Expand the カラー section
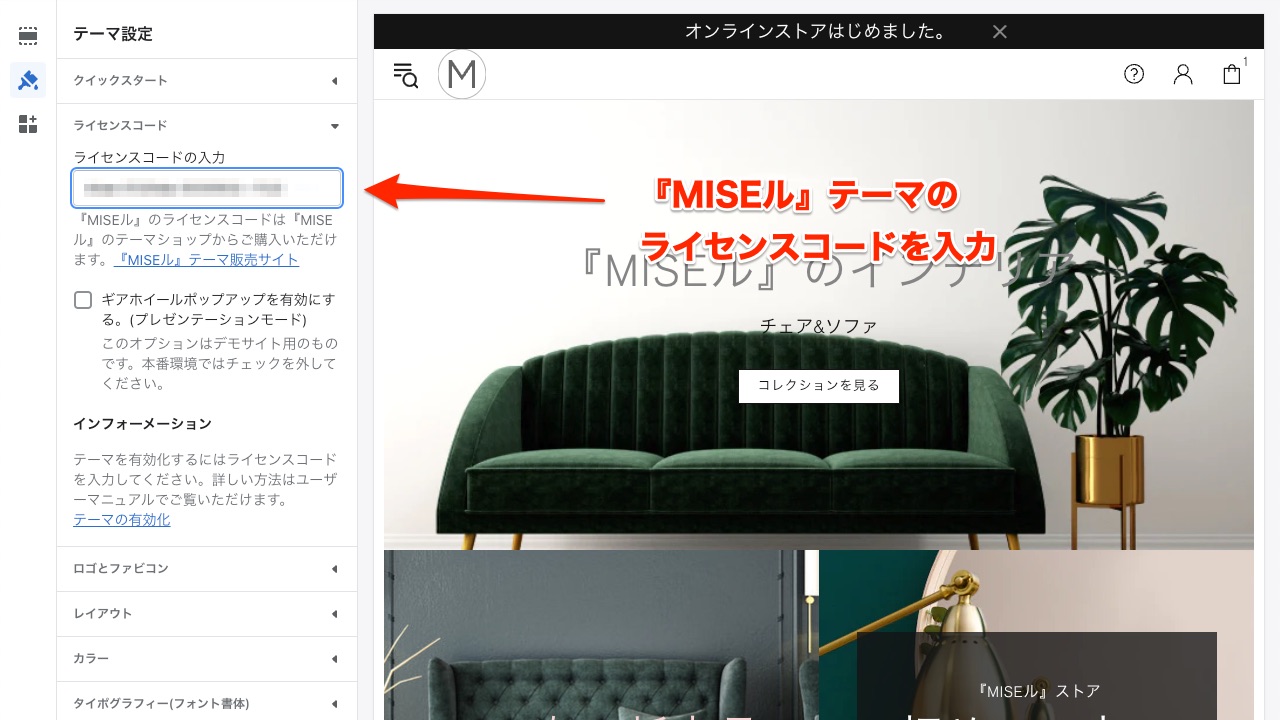Screen dimensions: 1280x720 coord(207,659)
